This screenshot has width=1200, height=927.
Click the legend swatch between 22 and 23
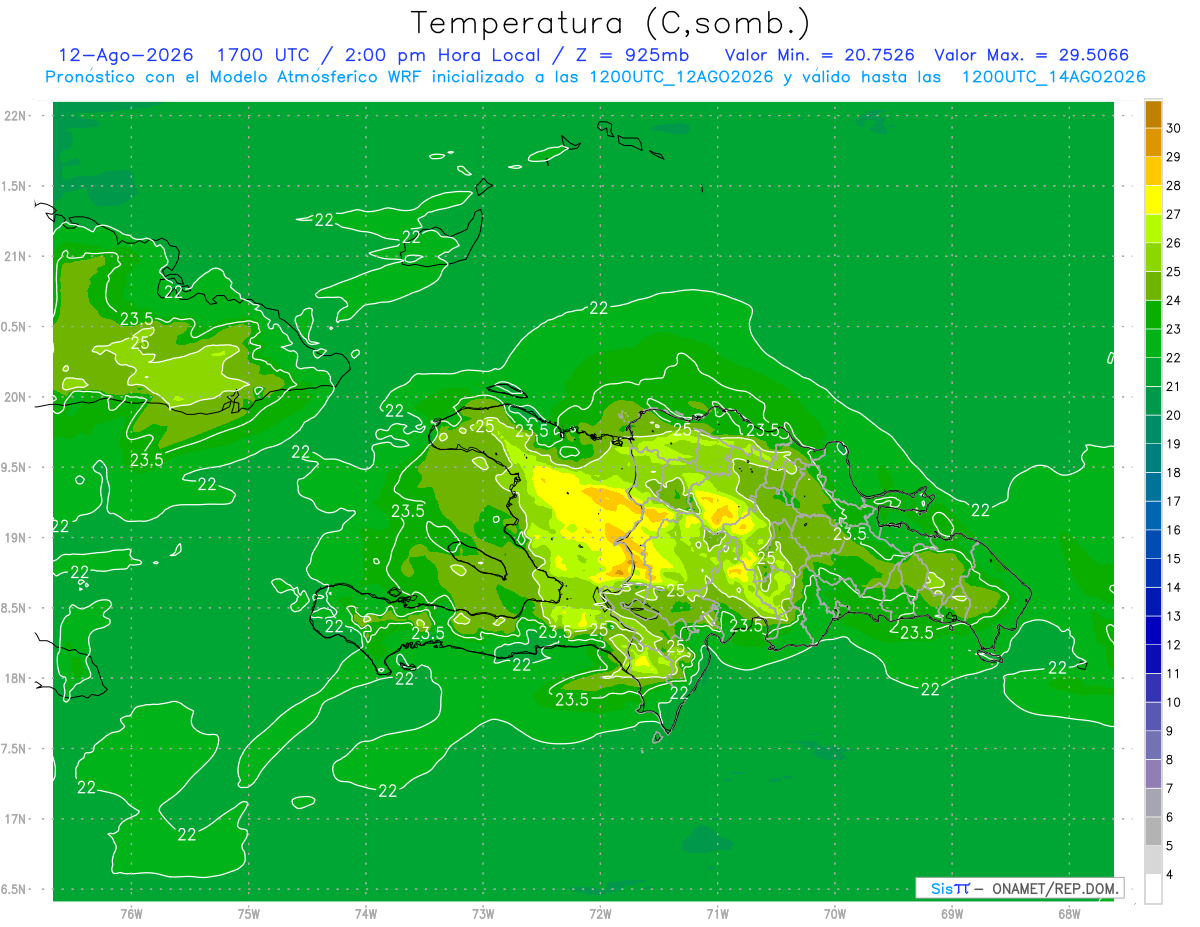(x=1153, y=343)
